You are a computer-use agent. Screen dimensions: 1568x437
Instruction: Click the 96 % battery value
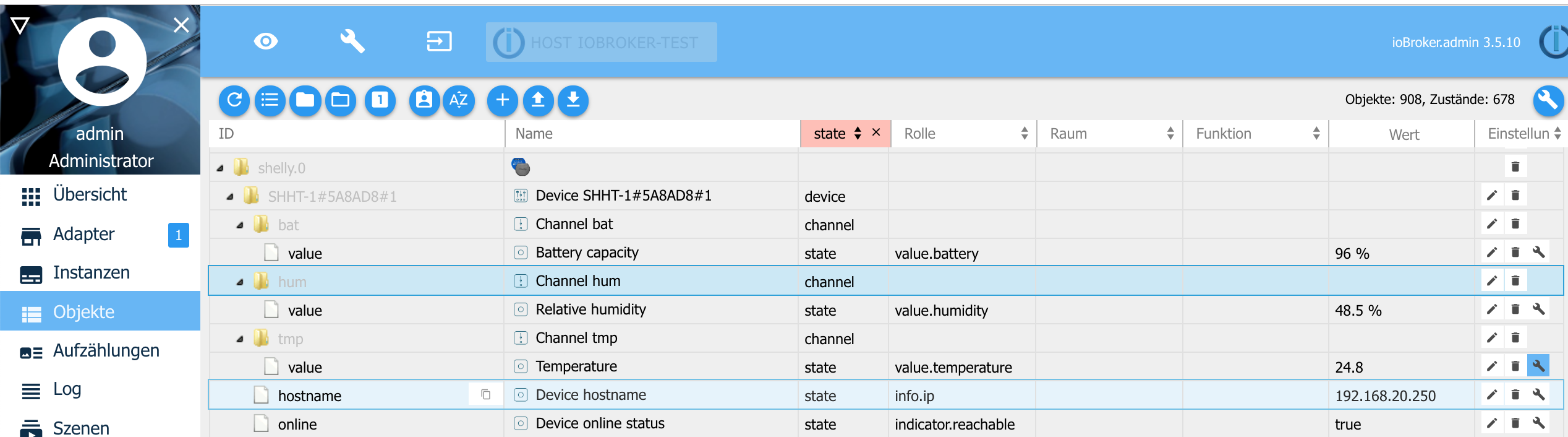click(1352, 254)
